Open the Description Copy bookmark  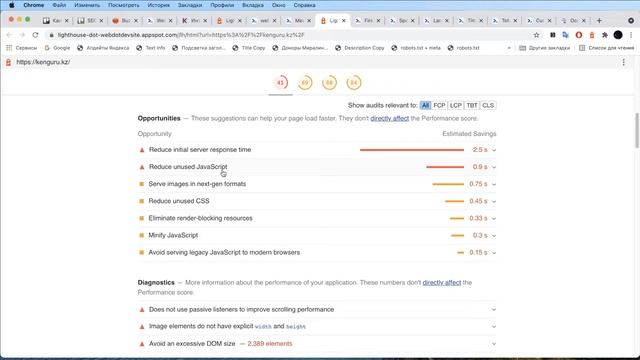click(360, 48)
